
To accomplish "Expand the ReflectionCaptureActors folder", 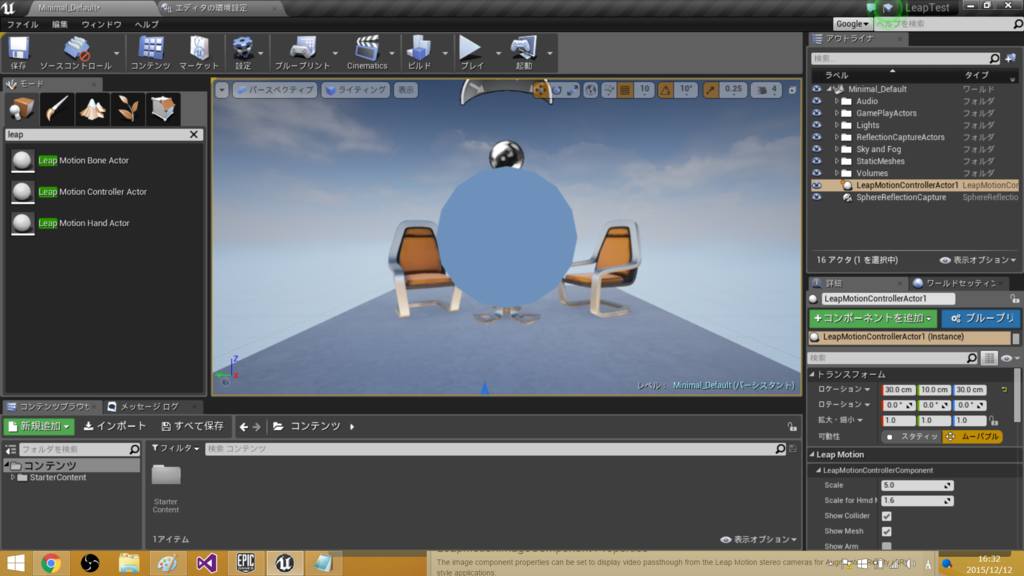I will [837, 138].
